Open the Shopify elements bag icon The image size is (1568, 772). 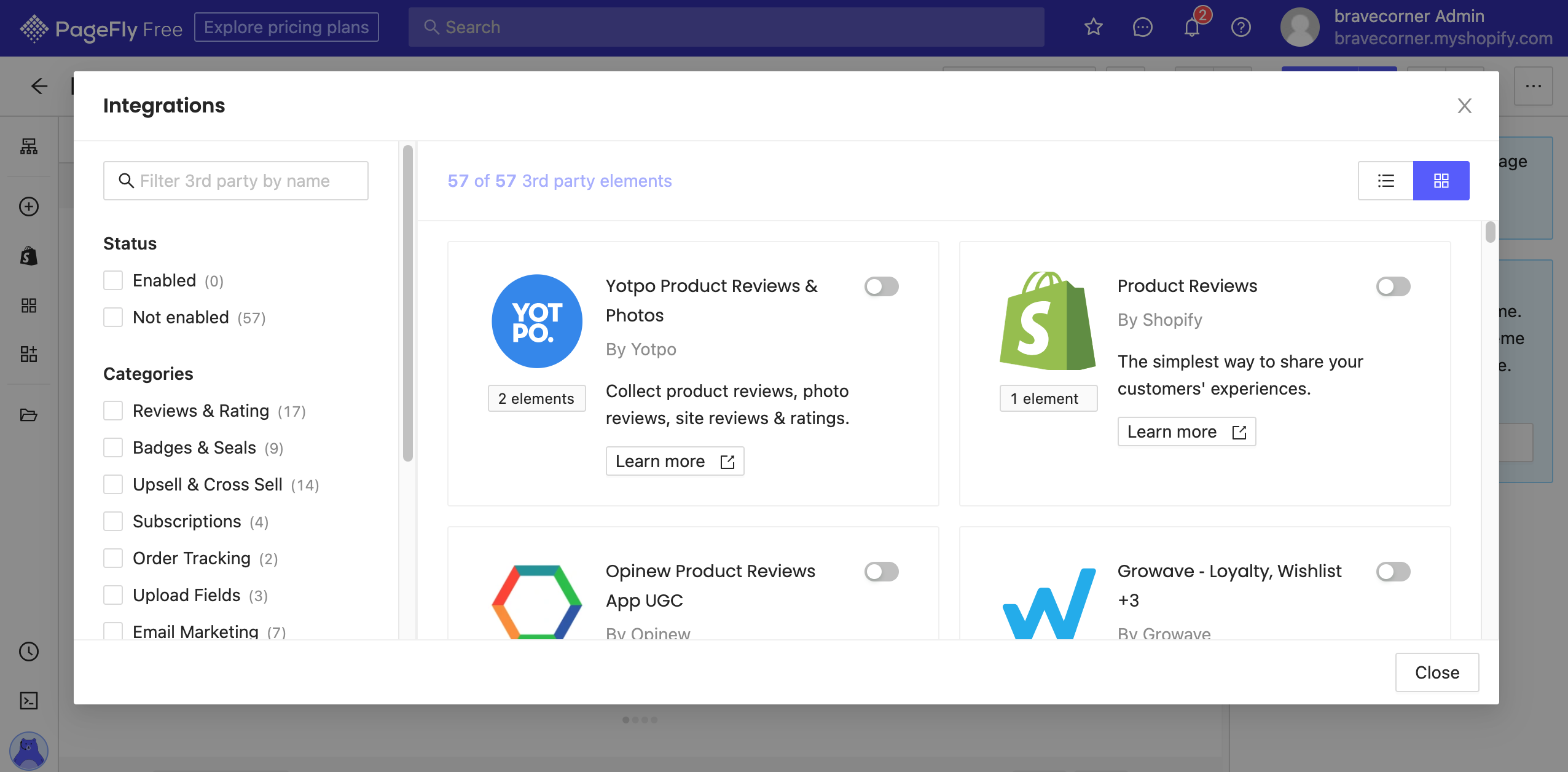[29, 256]
